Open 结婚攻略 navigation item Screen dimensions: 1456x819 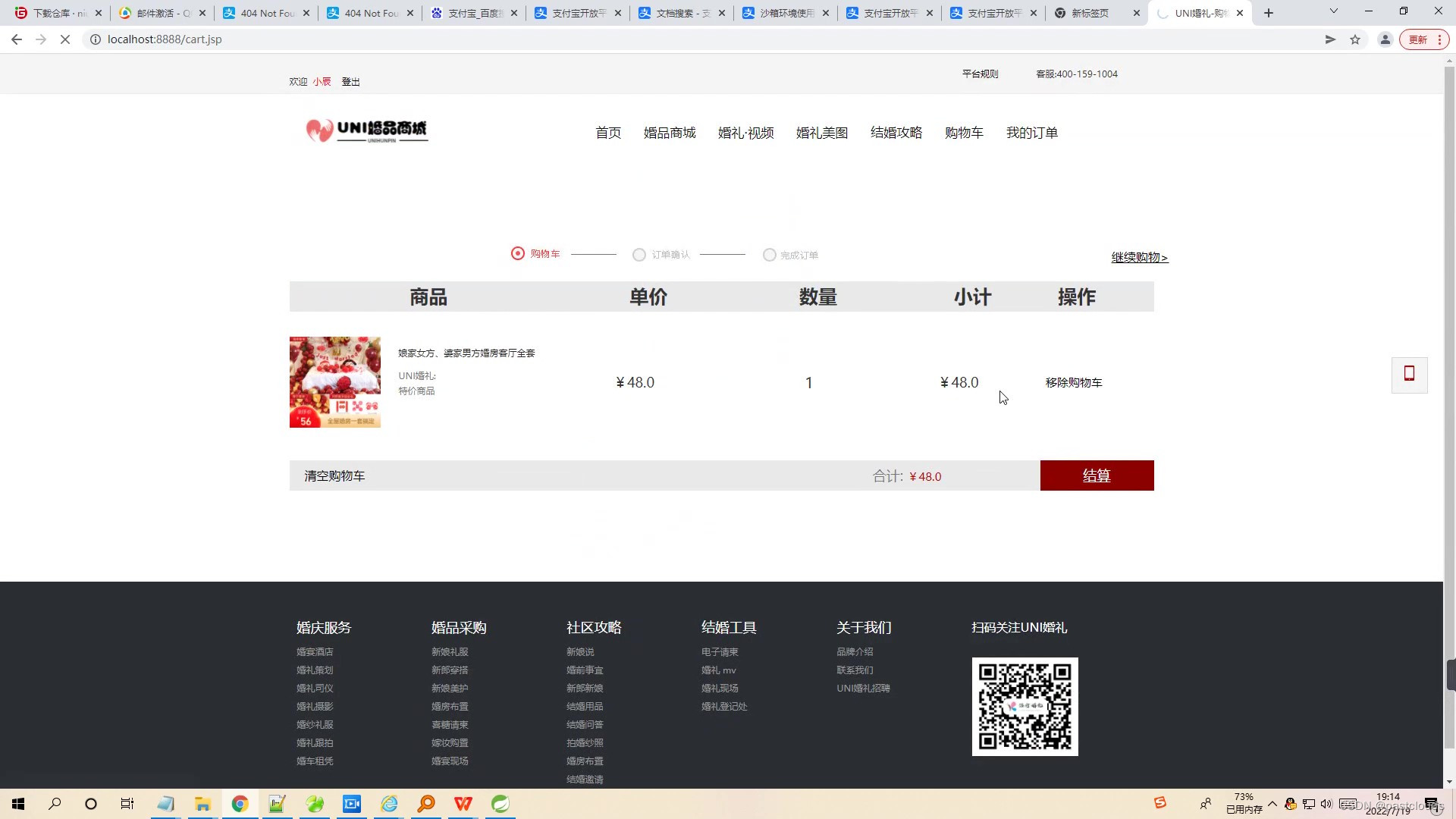coord(896,133)
